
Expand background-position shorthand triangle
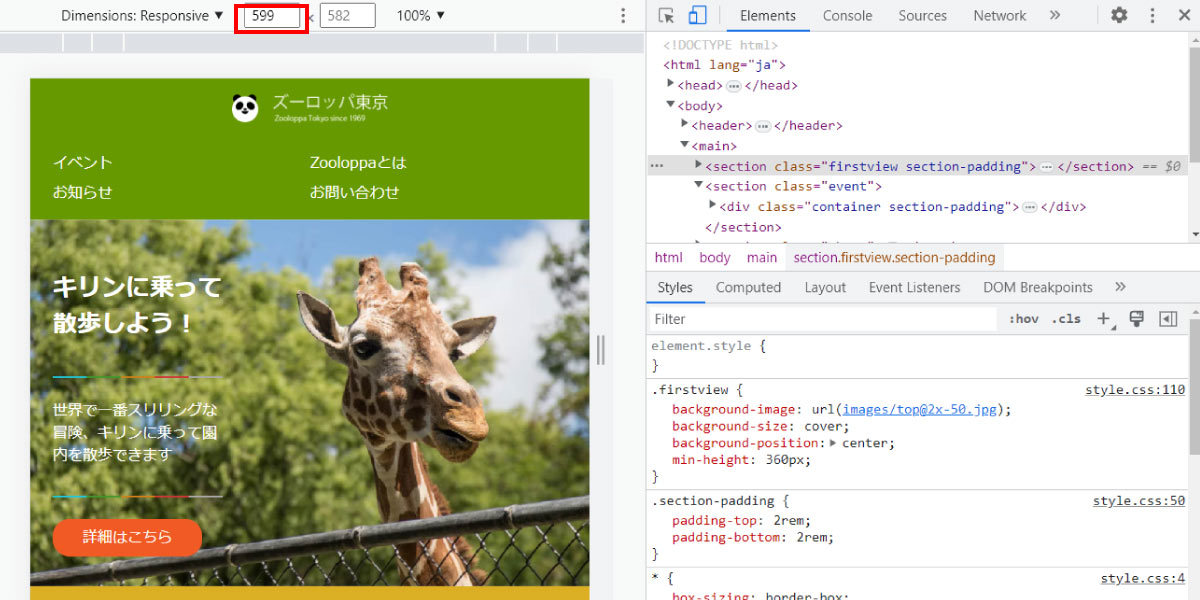click(834, 443)
